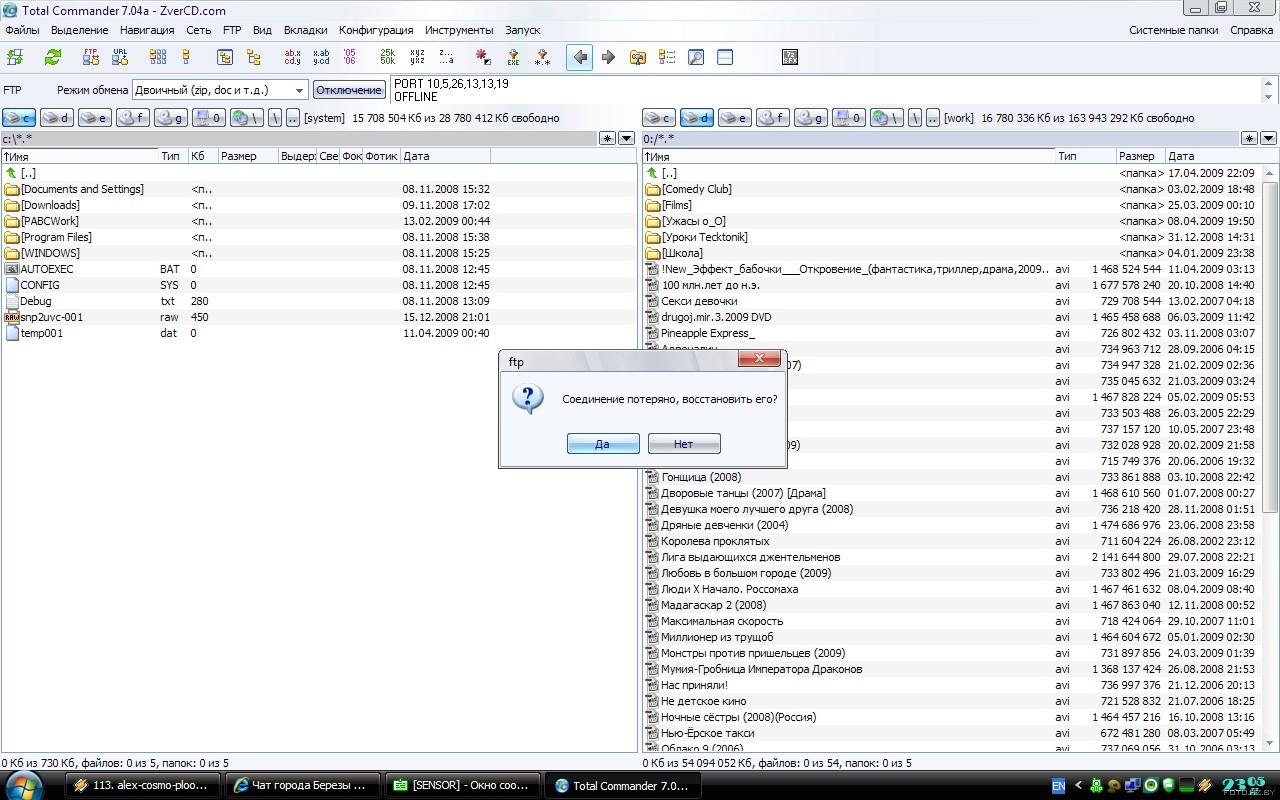
Task: Open the Конфигурация menu
Action: (376, 30)
